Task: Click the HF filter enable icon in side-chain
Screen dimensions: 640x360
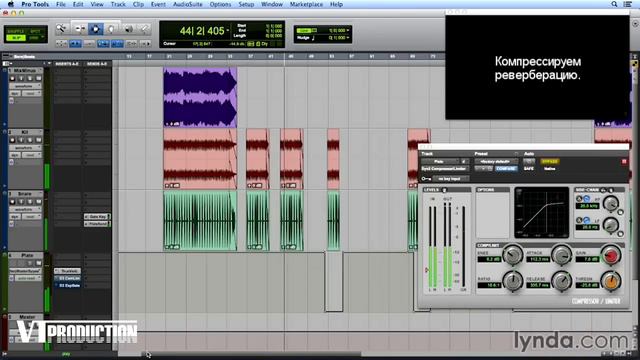Action: [x=587, y=199]
